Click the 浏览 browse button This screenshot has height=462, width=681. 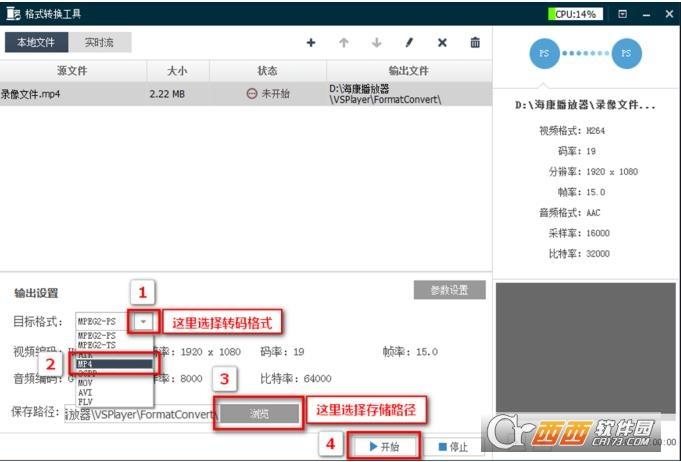(x=259, y=414)
